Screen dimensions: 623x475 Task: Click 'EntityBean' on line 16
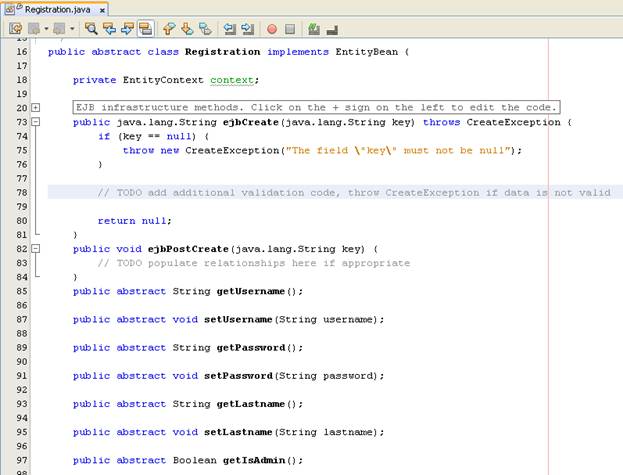tap(366, 52)
